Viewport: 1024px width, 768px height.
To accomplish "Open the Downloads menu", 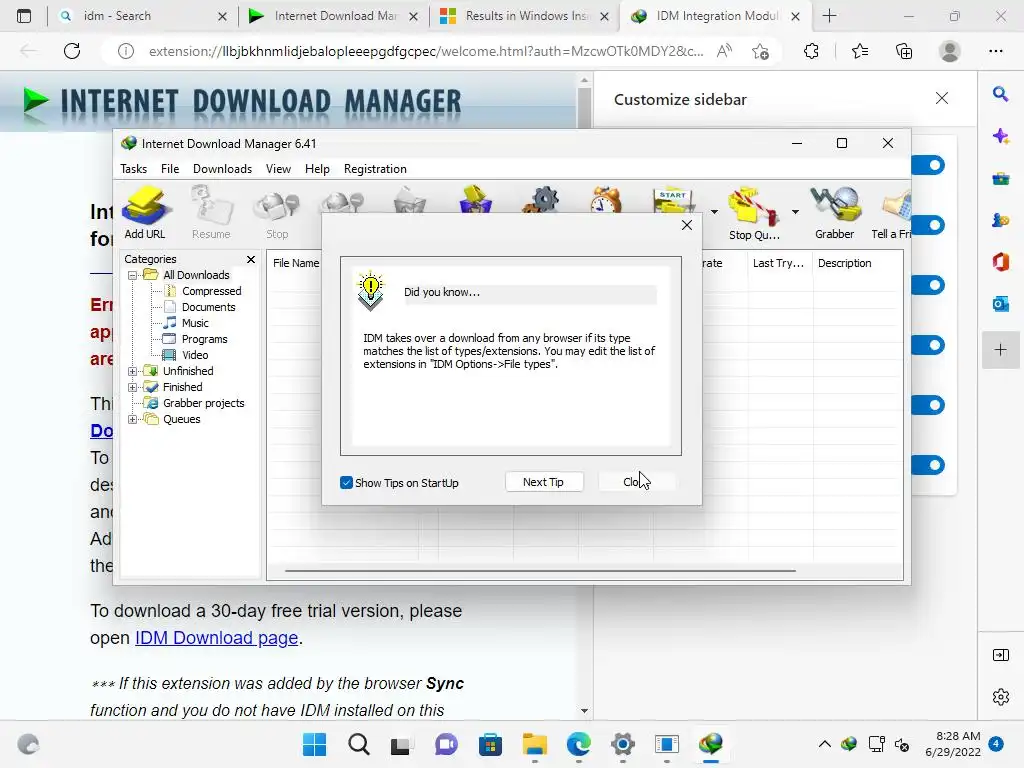I will 222,168.
